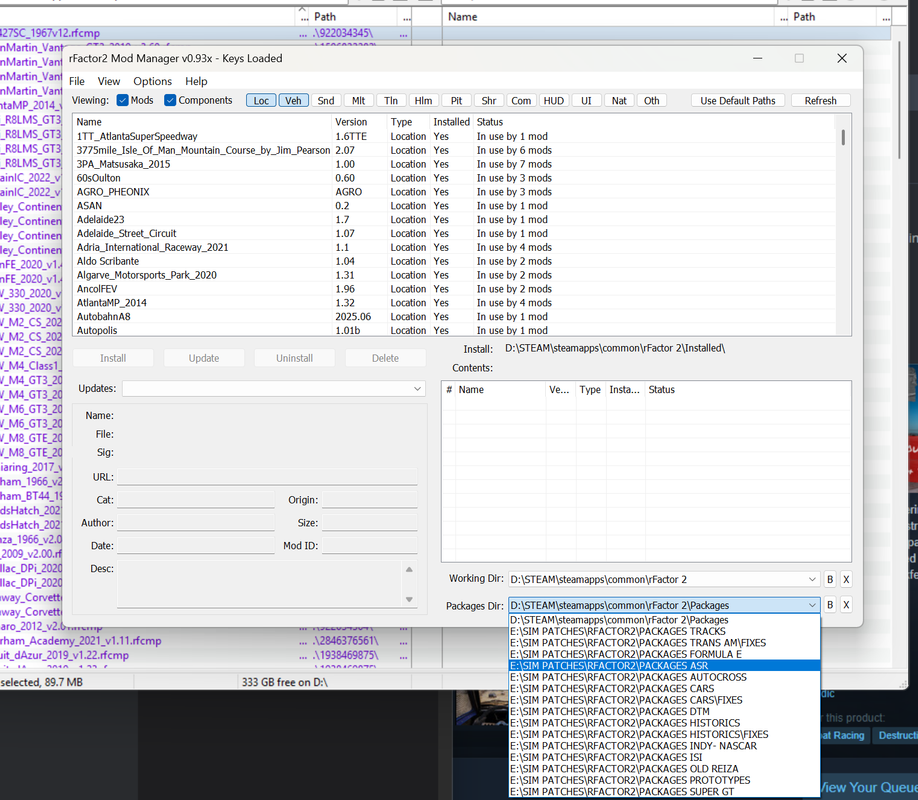
Task: Select PACKAGES TRANS AM\FIXES option
Action: point(664,642)
